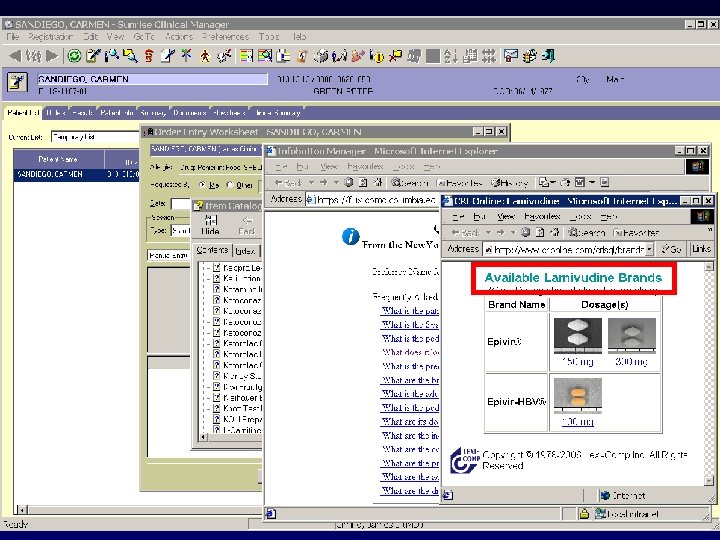
Task: Click the grey square icon in main toolbar
Action: (433, 56)
